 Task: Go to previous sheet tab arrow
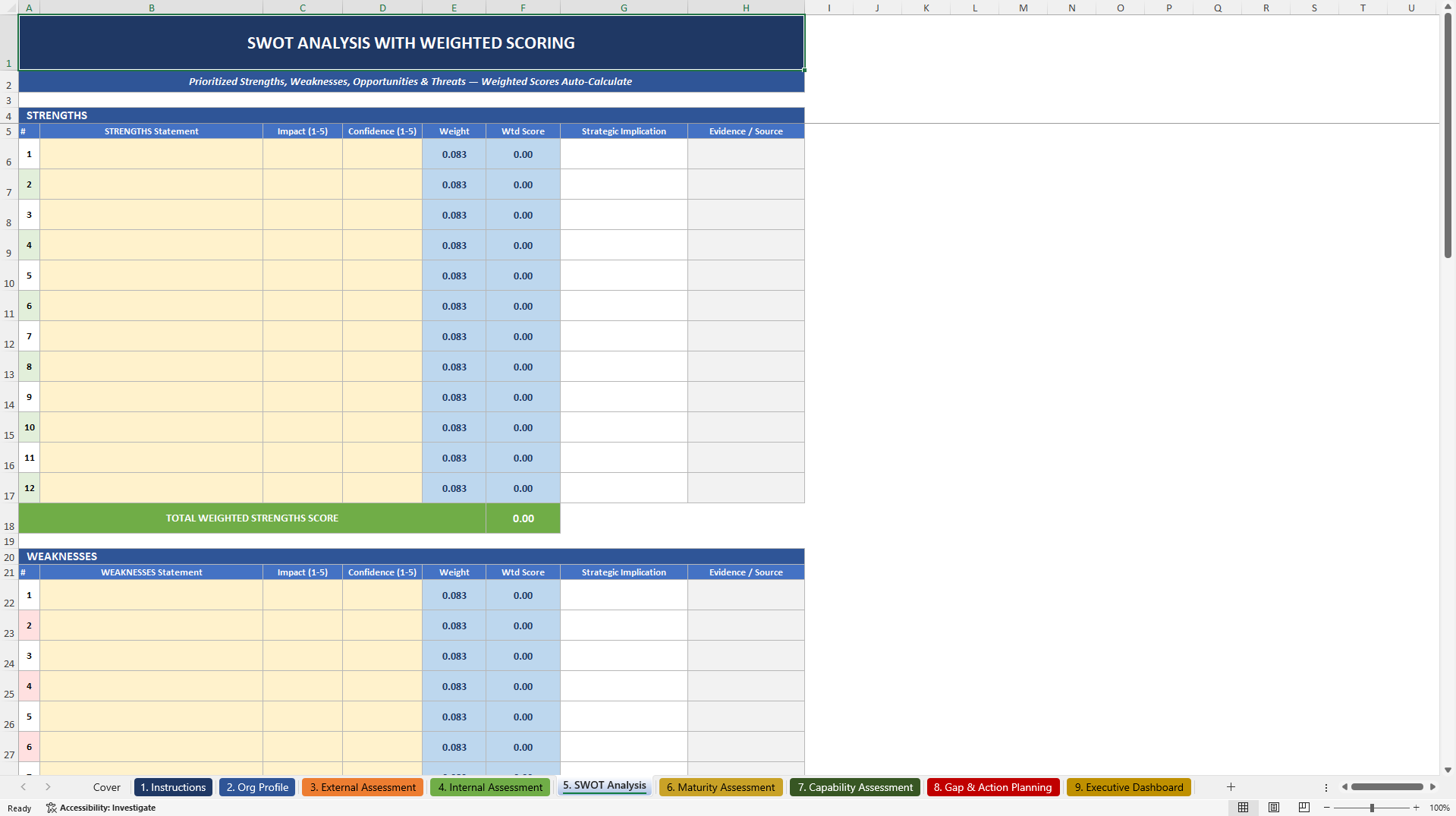click(24, 787)
